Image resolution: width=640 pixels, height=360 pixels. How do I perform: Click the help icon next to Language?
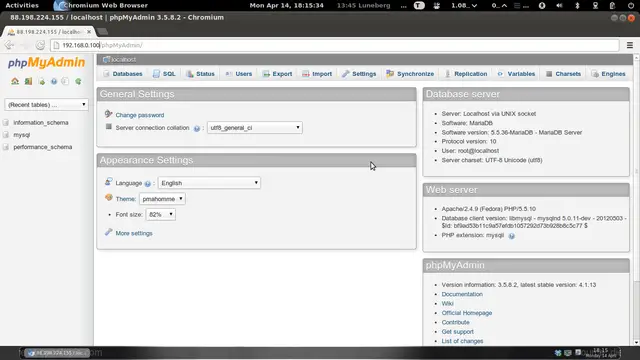[148, 184]
